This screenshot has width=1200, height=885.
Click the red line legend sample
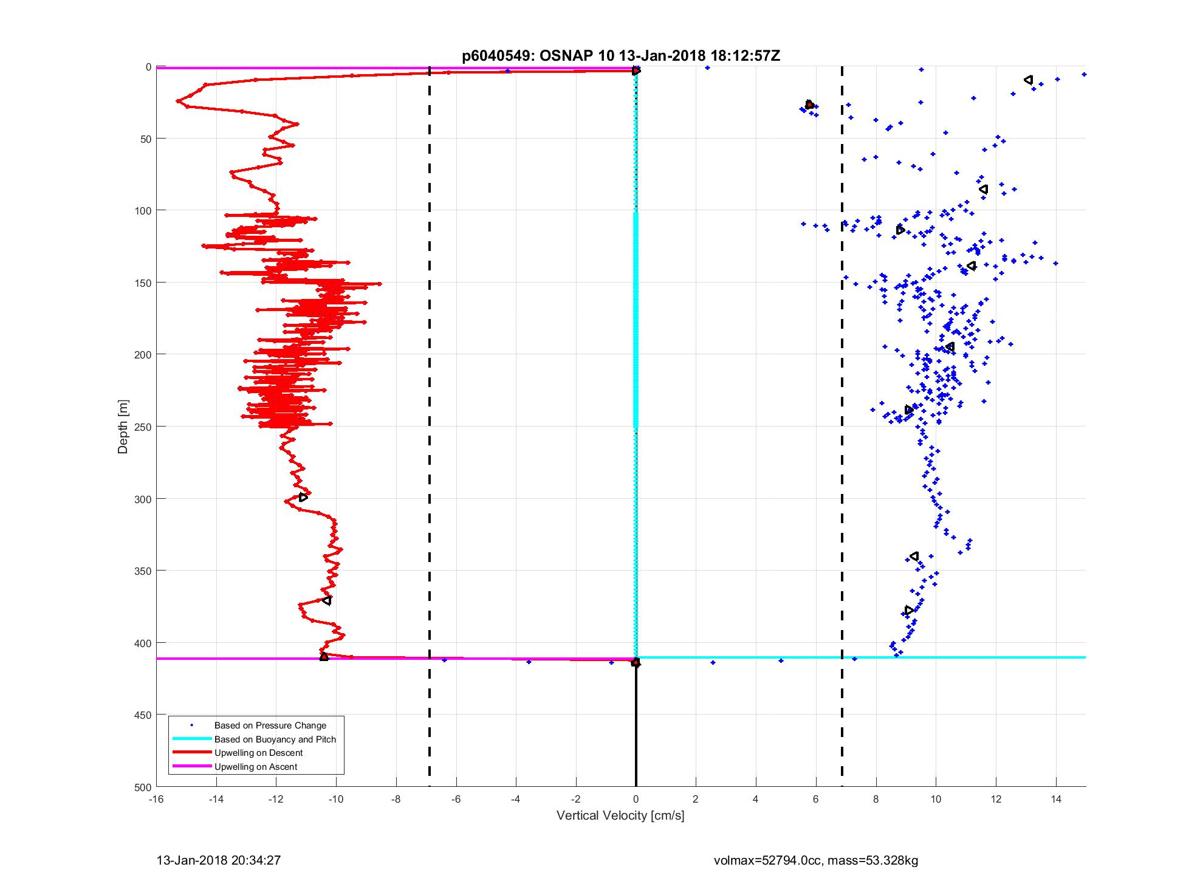click(x=191, y=753)
